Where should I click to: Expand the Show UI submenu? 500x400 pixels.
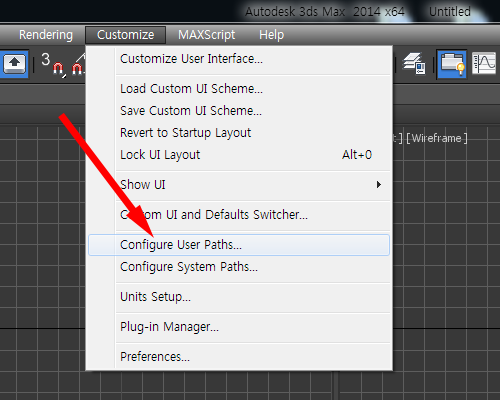tap(239, 185)
